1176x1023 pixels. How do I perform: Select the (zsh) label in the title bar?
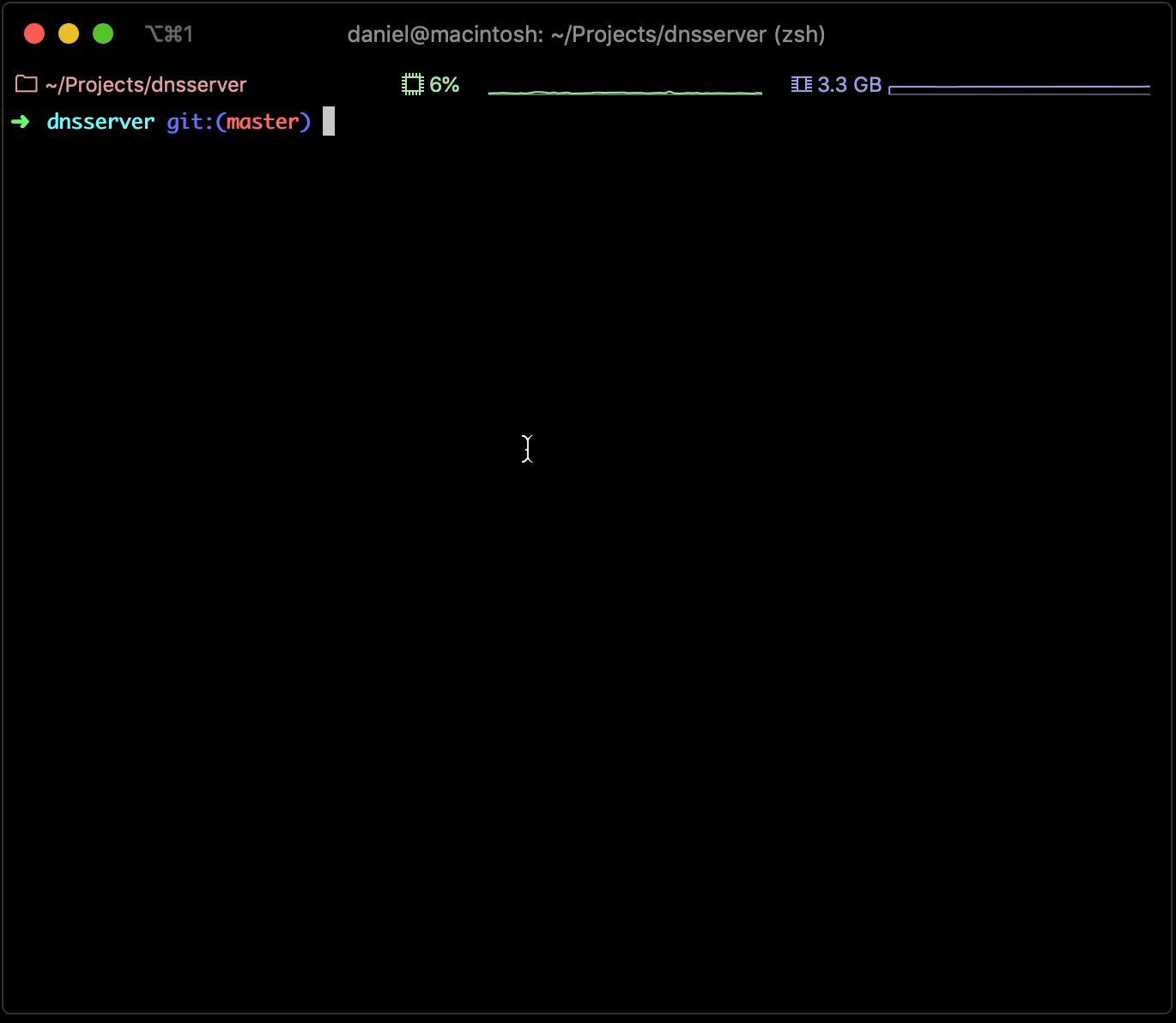(802, 34)
